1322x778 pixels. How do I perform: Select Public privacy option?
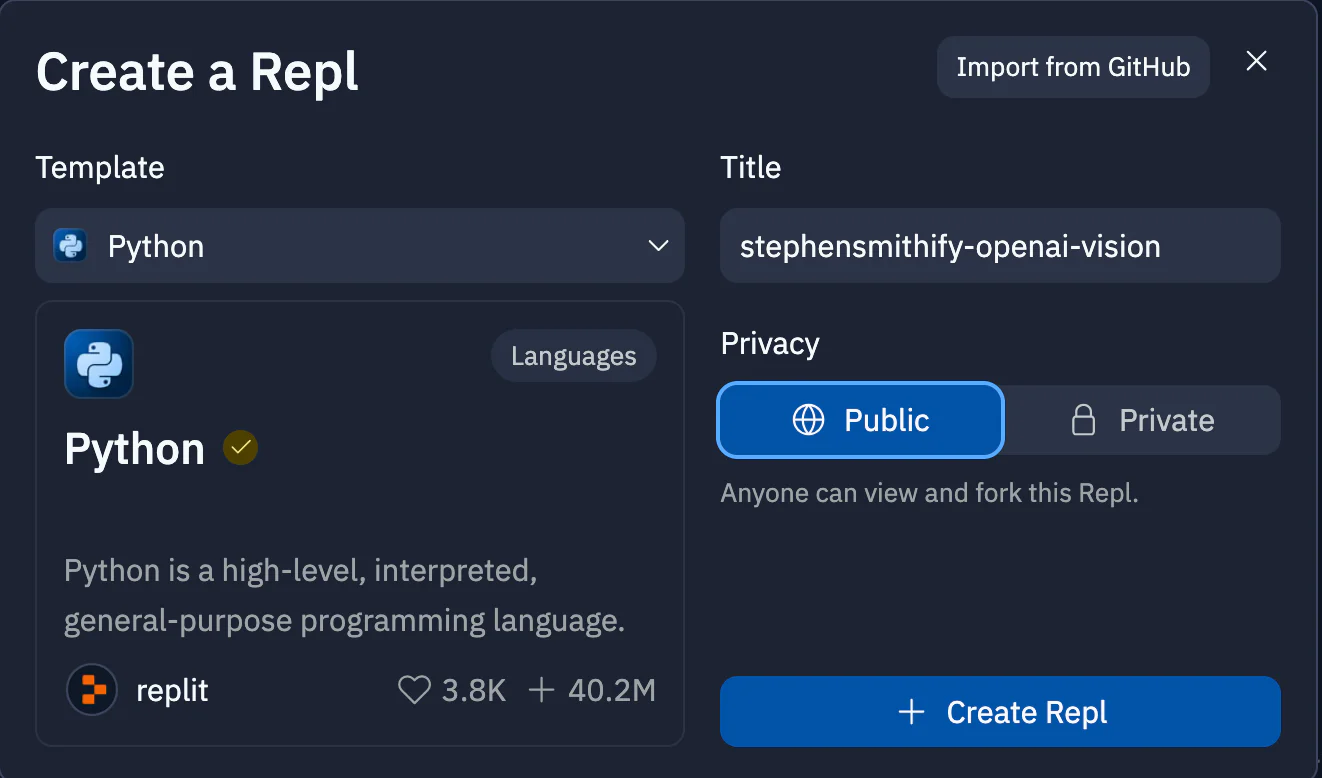tap(860, 420)
